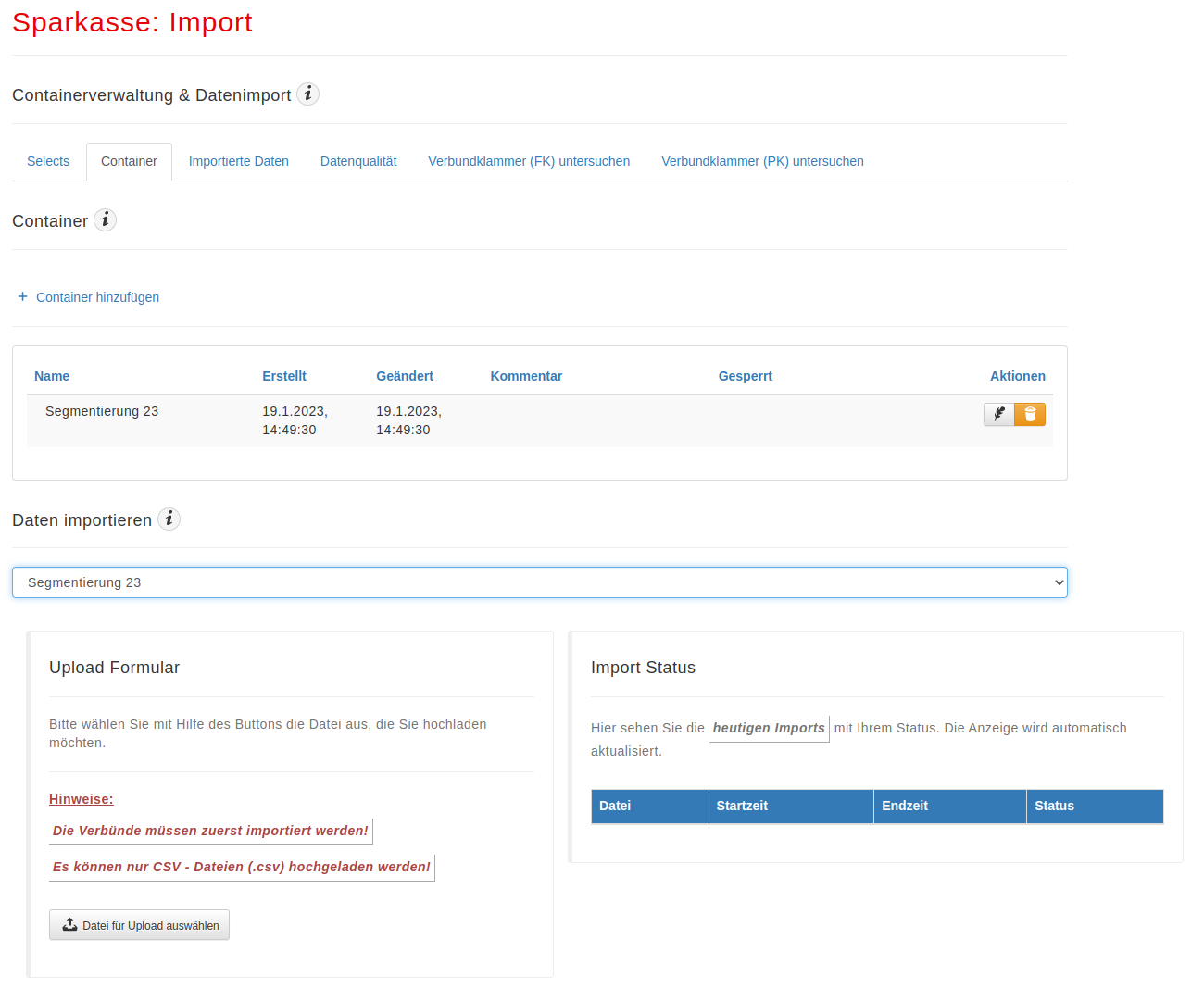Click the Sparkasse: Import page title

point(132,22)
